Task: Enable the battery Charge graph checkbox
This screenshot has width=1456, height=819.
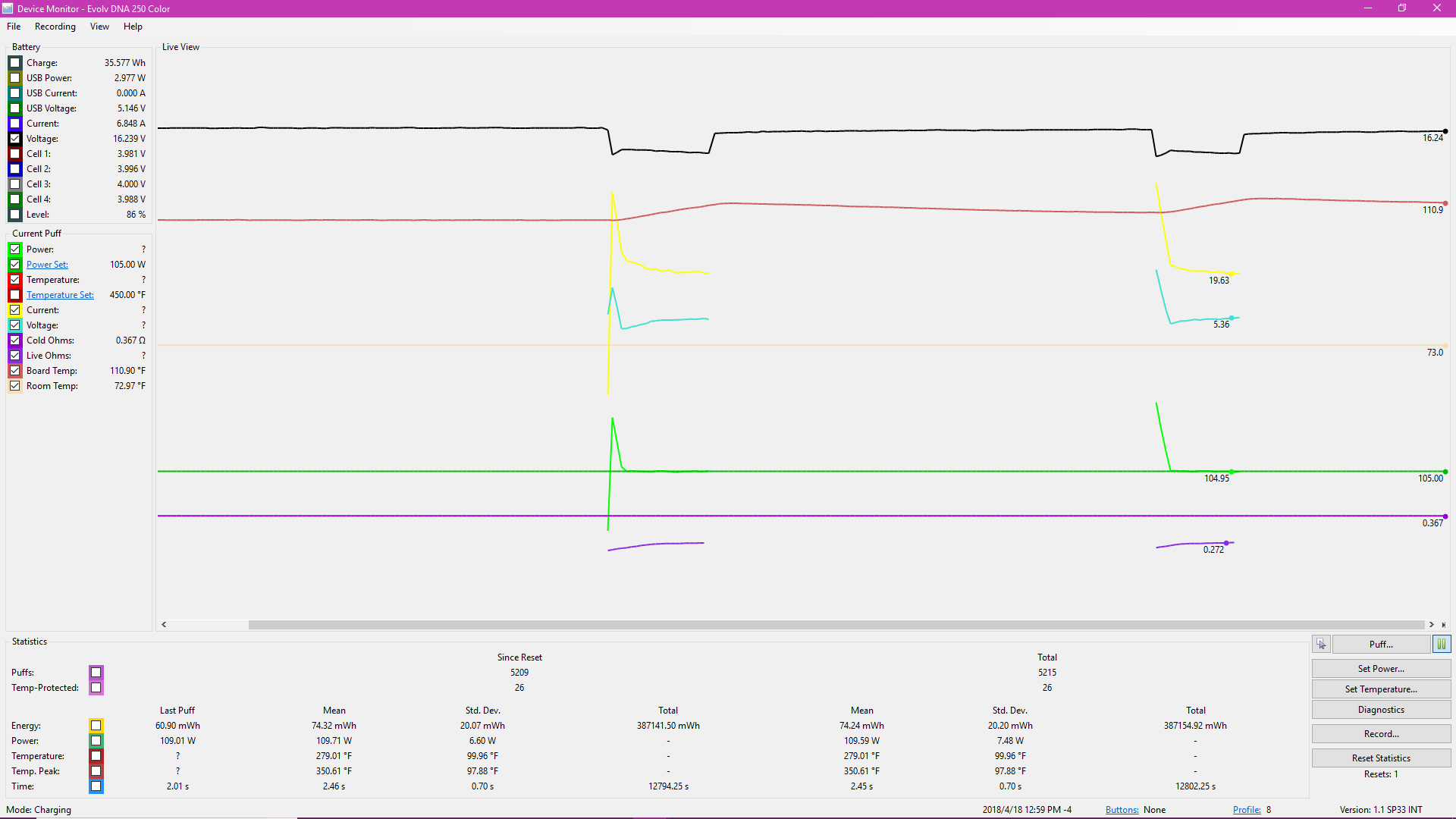Action: click(x=15, y=63)
